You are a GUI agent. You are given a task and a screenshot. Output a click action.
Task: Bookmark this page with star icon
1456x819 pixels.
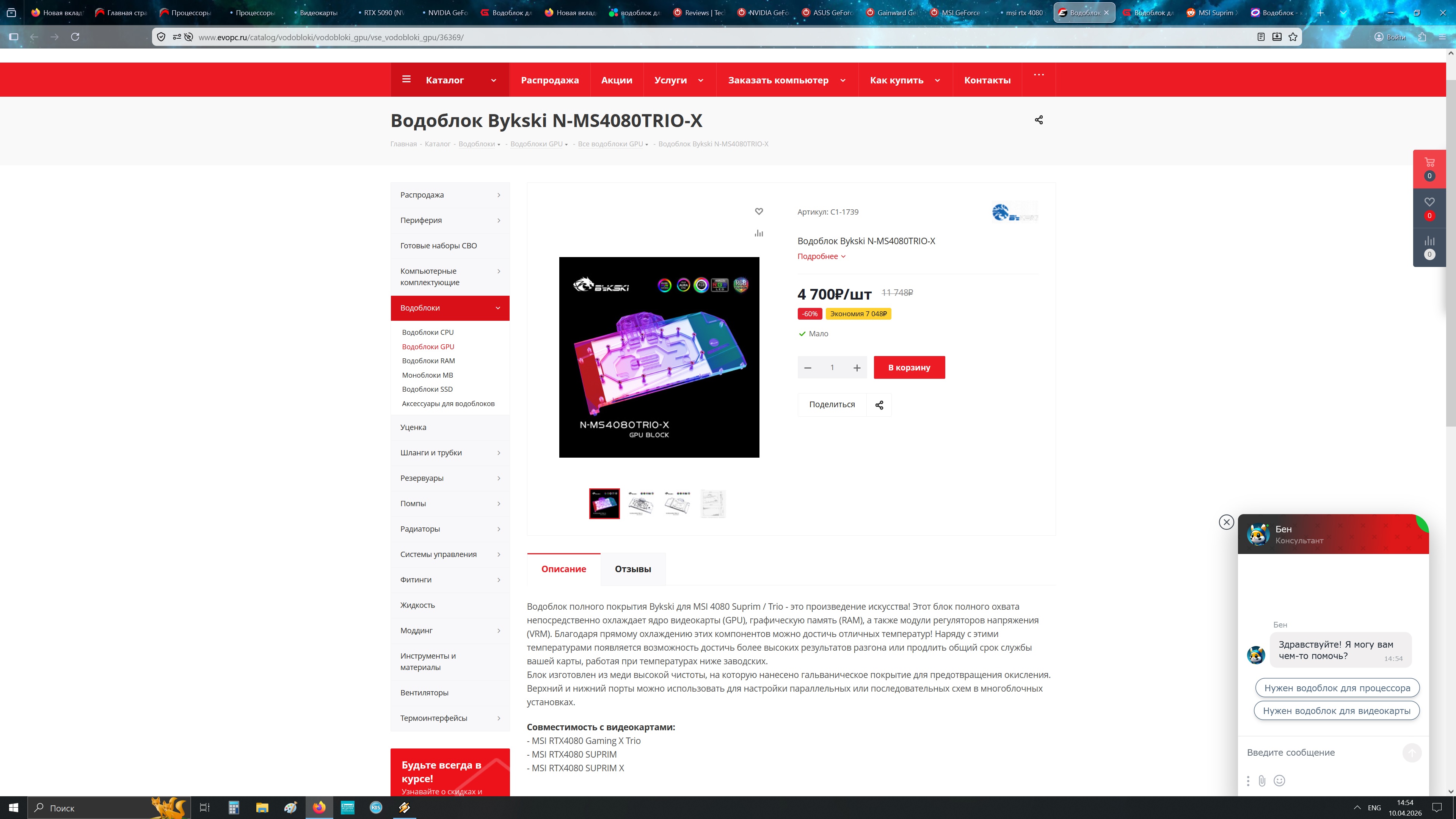[1293, 37]
